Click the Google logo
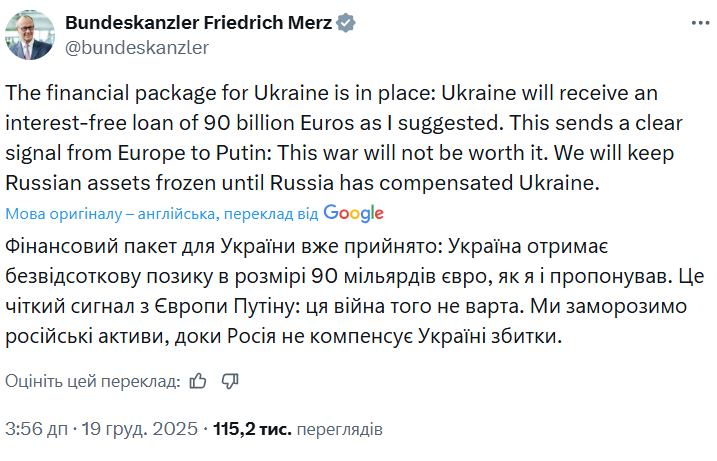This screenshot has width=717, height=461. click(x=354, y=213)
